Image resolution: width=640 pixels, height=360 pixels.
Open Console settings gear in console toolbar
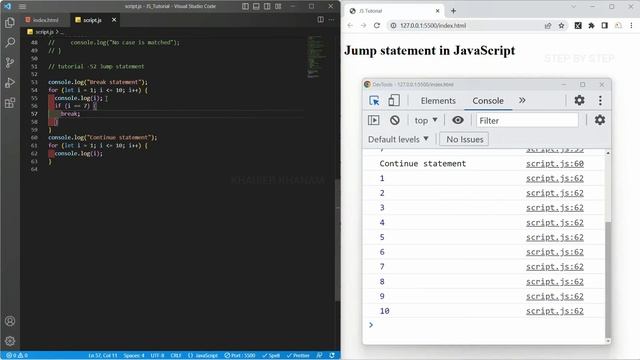(x=600, y=120)
